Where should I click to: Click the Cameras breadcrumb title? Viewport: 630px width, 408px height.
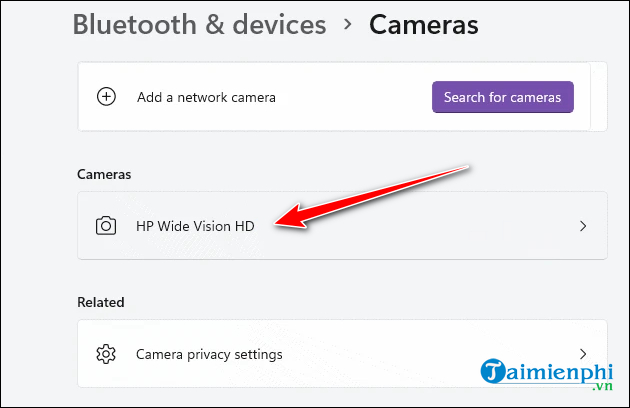click(424, 25)
